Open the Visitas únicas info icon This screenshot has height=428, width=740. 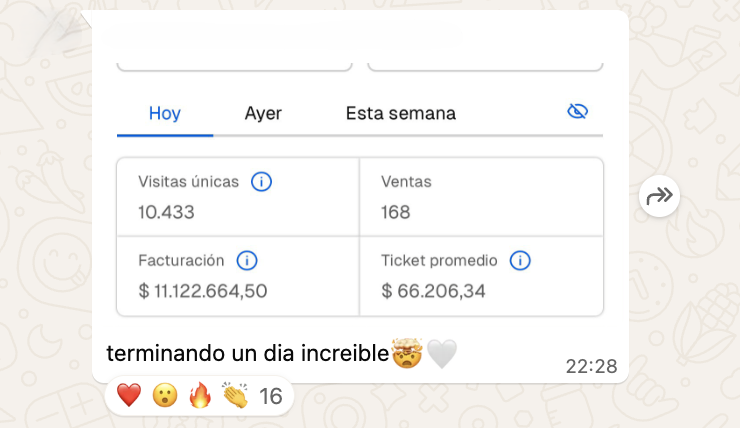coord(261,182)
